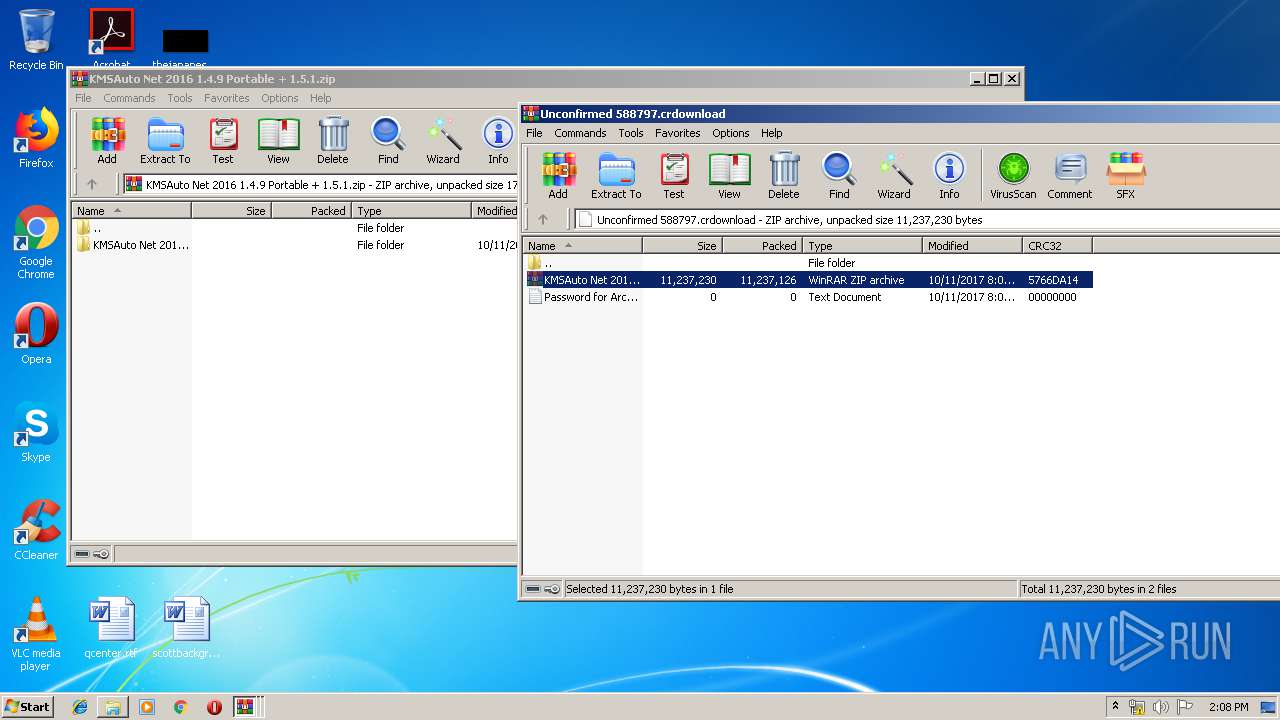Select WinRAR taskbar button
The width and height of the screenshot is (1280, 720).
coord(245,707)
